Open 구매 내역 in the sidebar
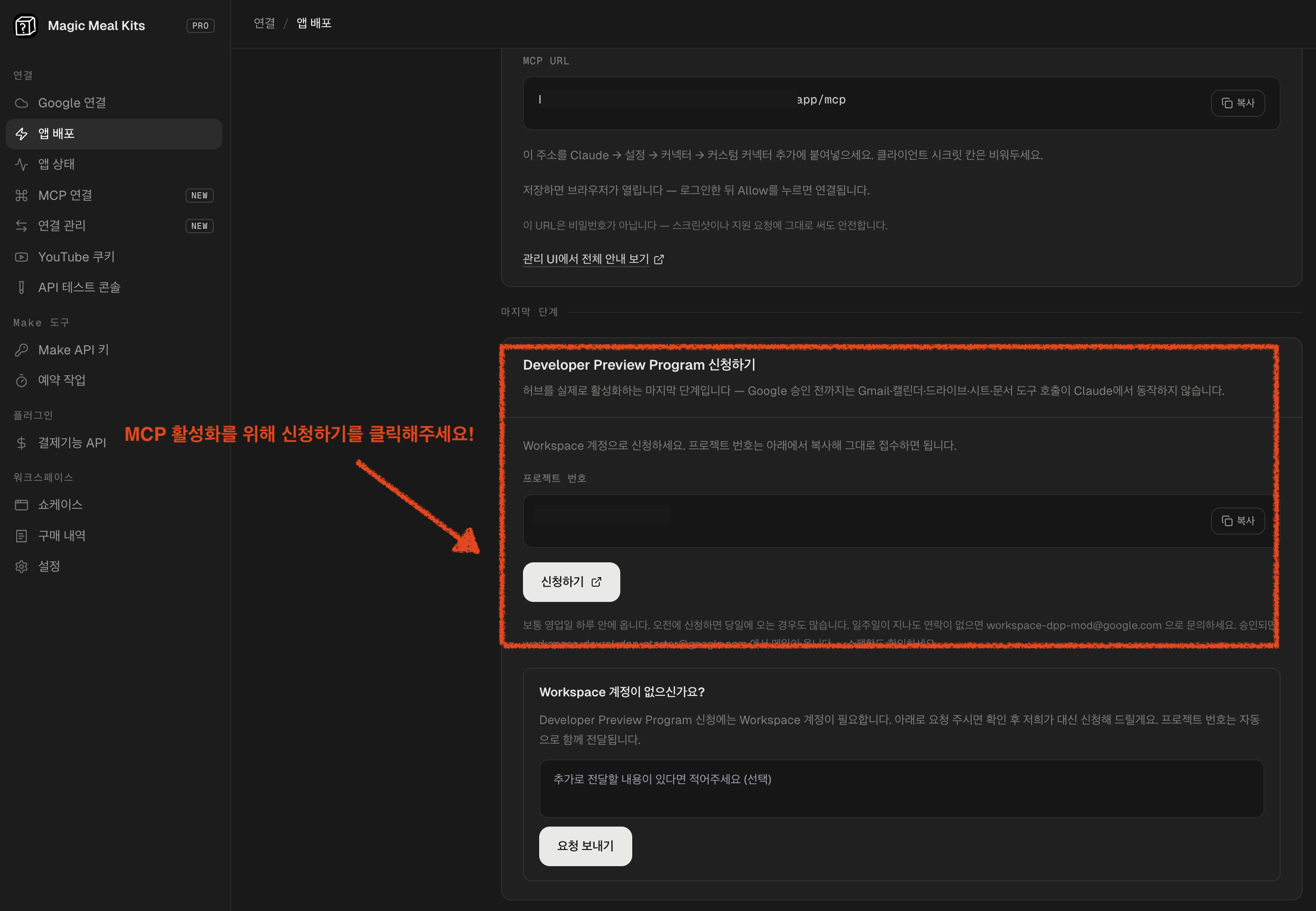The height and width of the screenshot is (911, 1316). click(x=114, y=536)
